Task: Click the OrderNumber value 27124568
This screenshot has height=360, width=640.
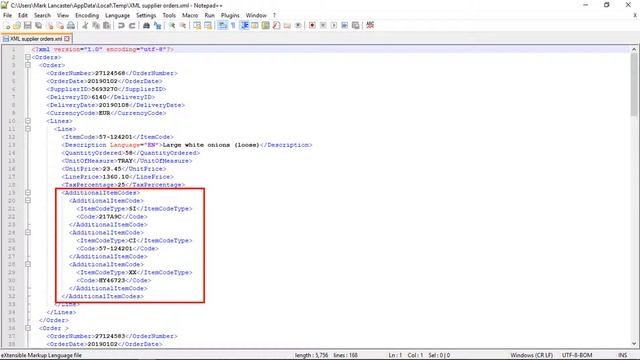Action: coord(110,73)
